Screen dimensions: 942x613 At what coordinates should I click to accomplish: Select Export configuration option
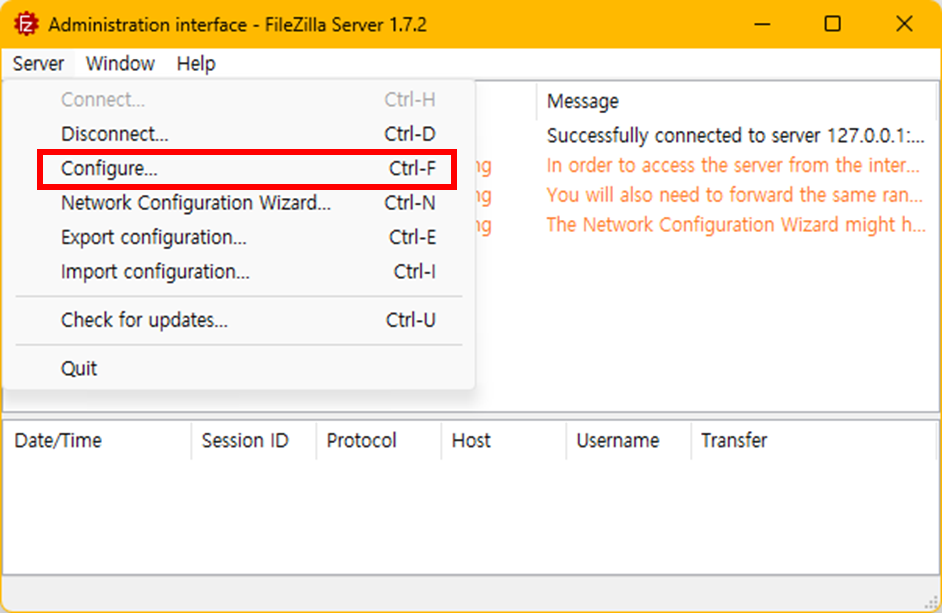coord(248,237)
